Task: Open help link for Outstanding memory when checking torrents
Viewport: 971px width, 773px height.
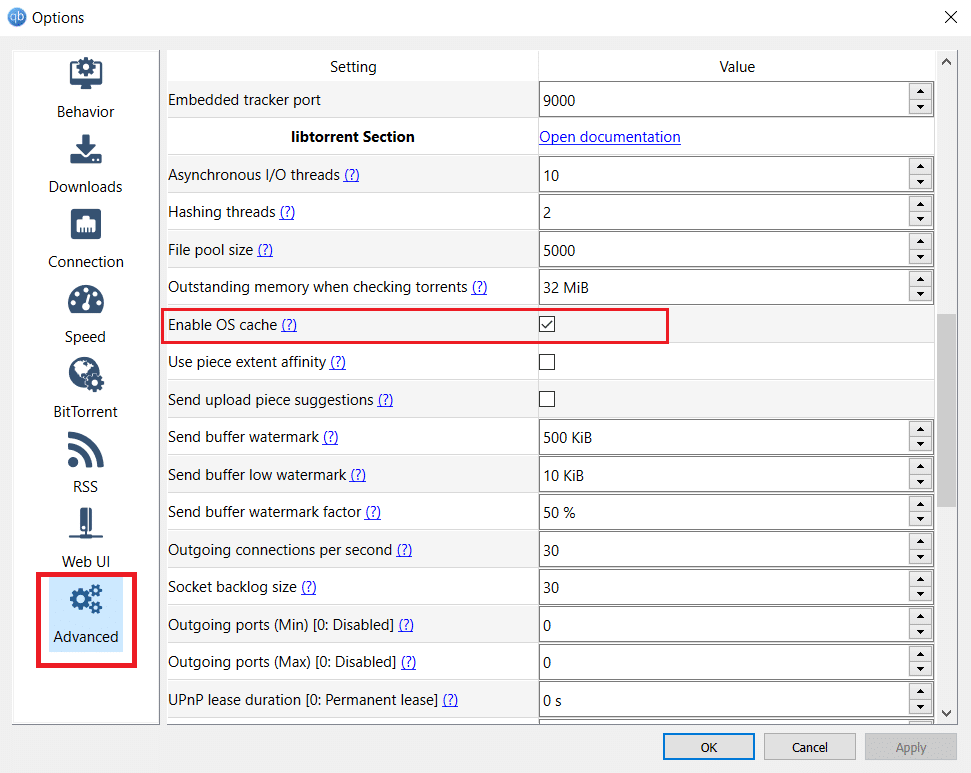Action: [x=479, y=287]
